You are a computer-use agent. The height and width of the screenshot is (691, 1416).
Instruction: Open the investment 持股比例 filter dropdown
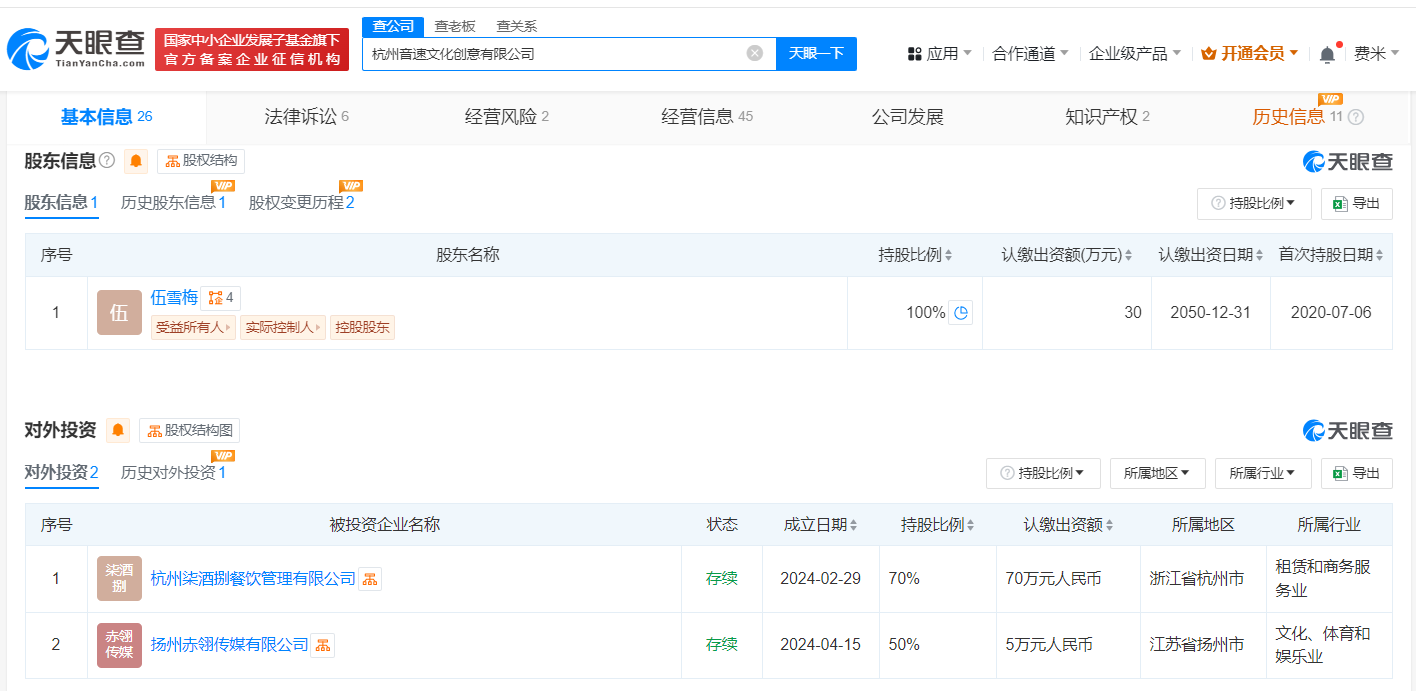1043,473
